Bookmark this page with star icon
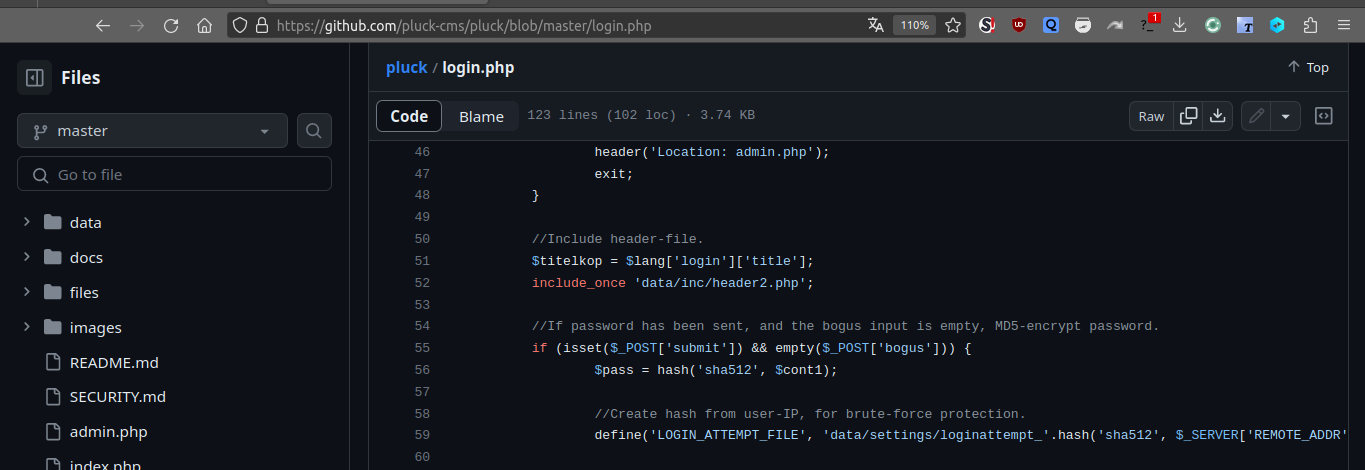Screen dimensions: 1365x470 [x=953, y=25]
